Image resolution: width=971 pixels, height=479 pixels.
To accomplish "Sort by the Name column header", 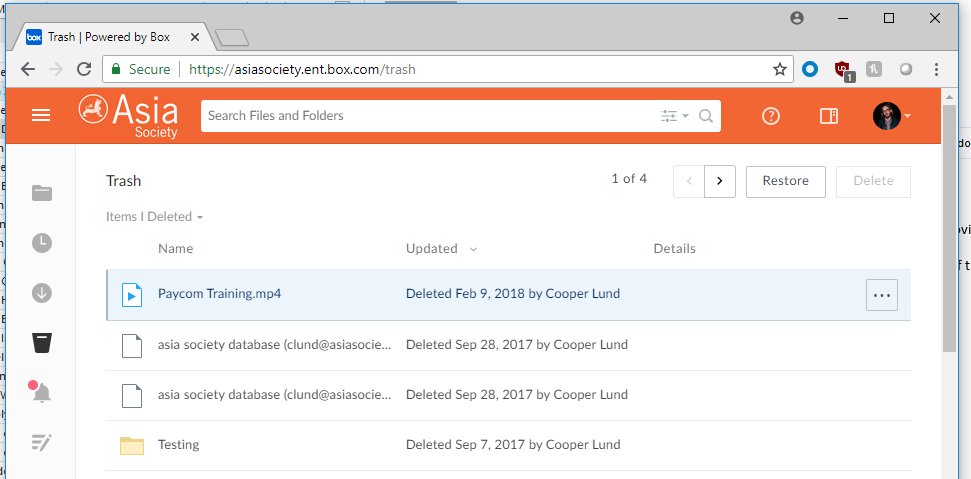I will (x=175, y=249).
